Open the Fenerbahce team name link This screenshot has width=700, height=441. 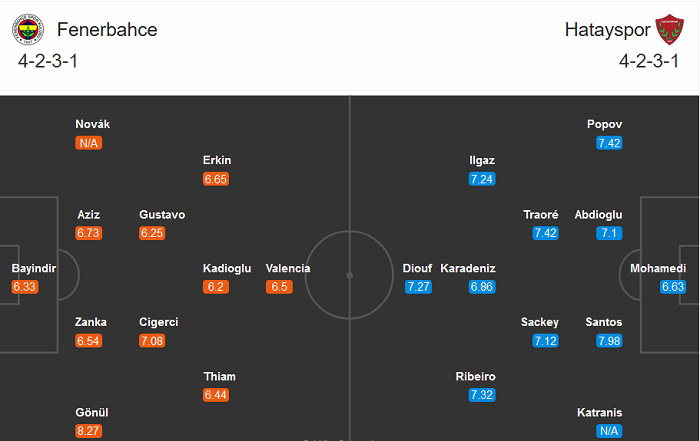pyautogui.click(x=107, y=30)
